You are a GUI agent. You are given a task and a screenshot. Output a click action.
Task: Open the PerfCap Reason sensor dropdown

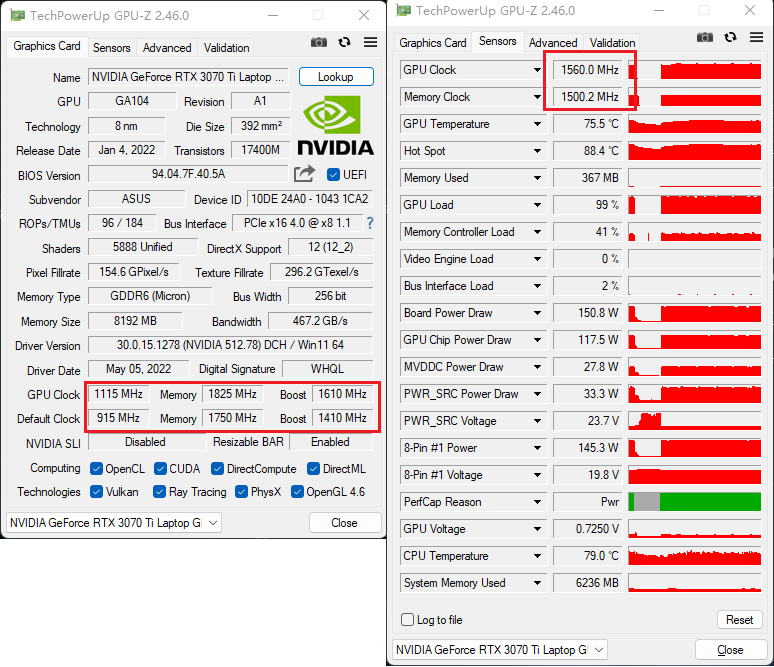point(537,502)
